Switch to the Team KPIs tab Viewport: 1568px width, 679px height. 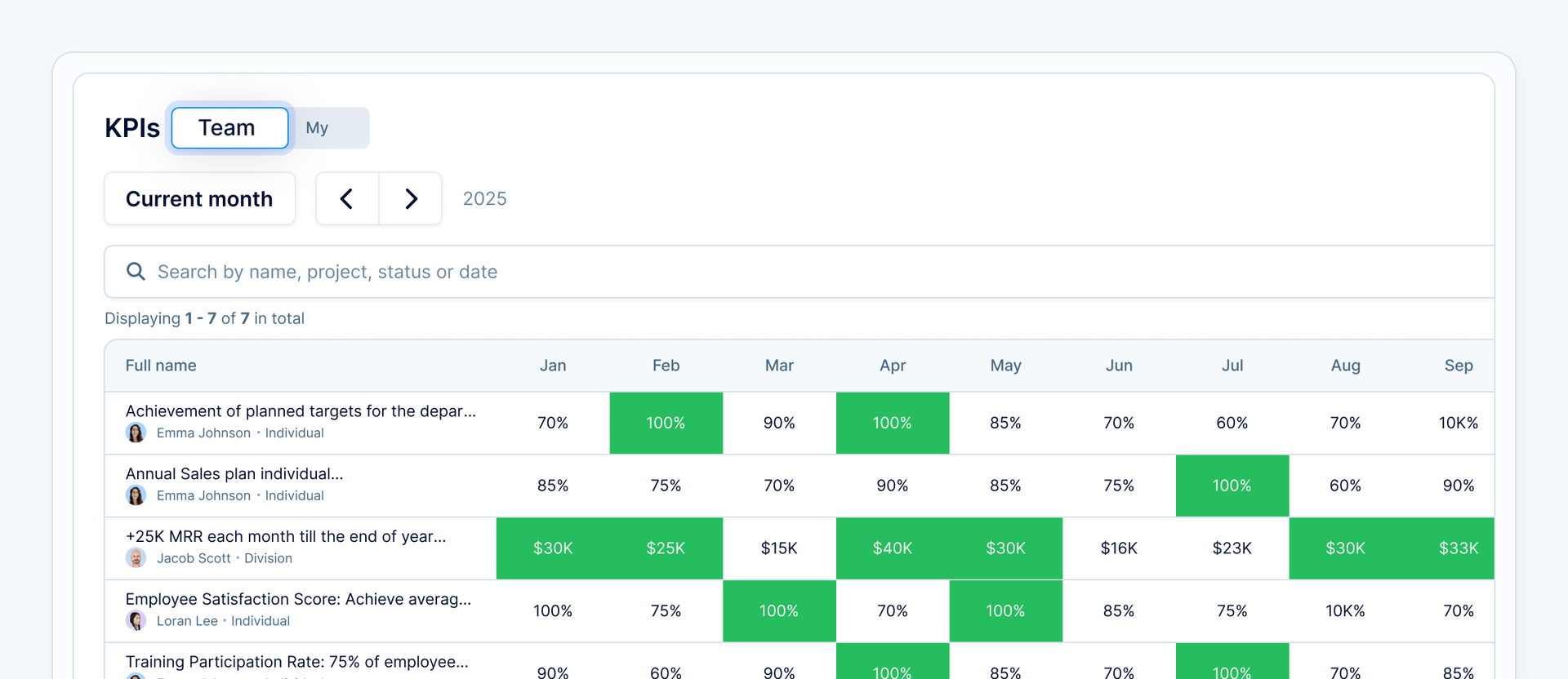tap(229, 128)
